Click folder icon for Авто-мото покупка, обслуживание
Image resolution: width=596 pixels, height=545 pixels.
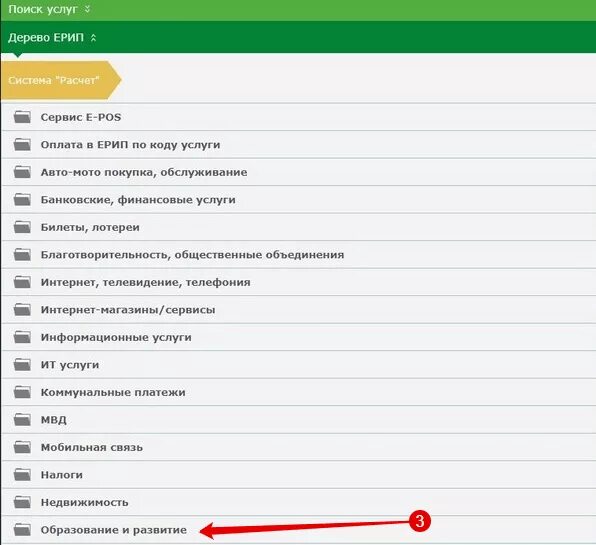point(22,172)
